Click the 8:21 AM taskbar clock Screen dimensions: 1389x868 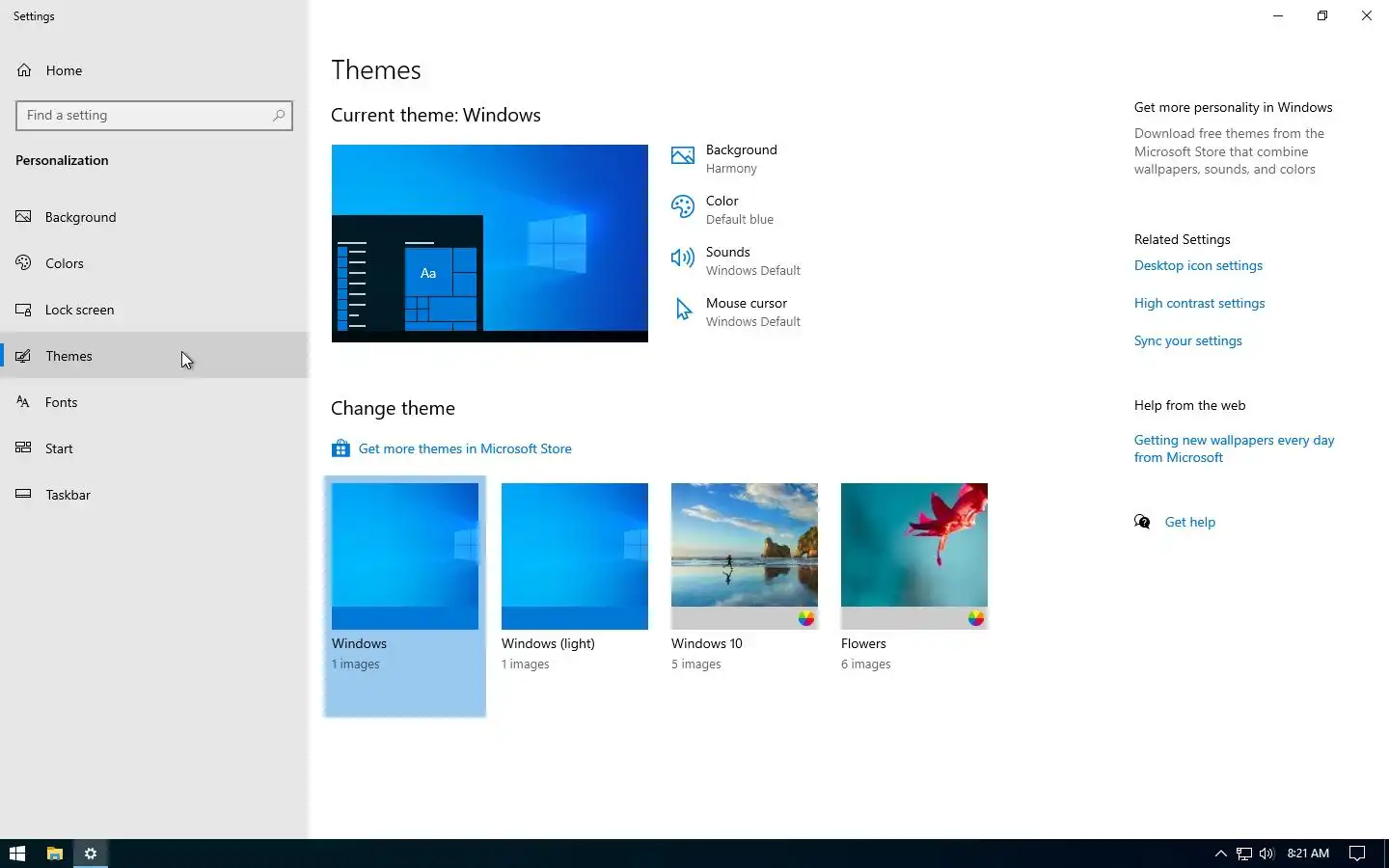point(1308,854)
